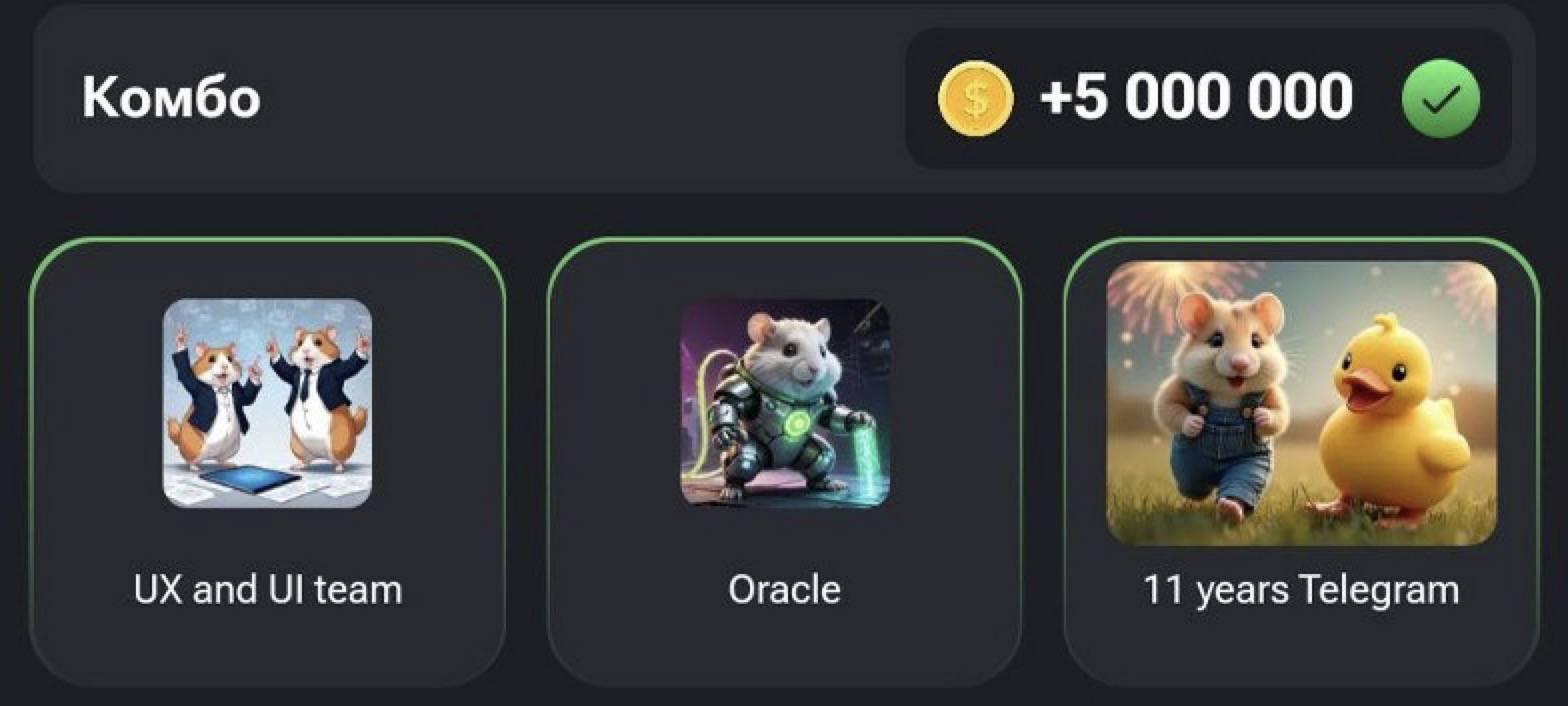Image resolution: width=1568 pixels, height=706 pixels.
Task: Click the left suited hamster in UX image
Action: click(x=213, y=400)
